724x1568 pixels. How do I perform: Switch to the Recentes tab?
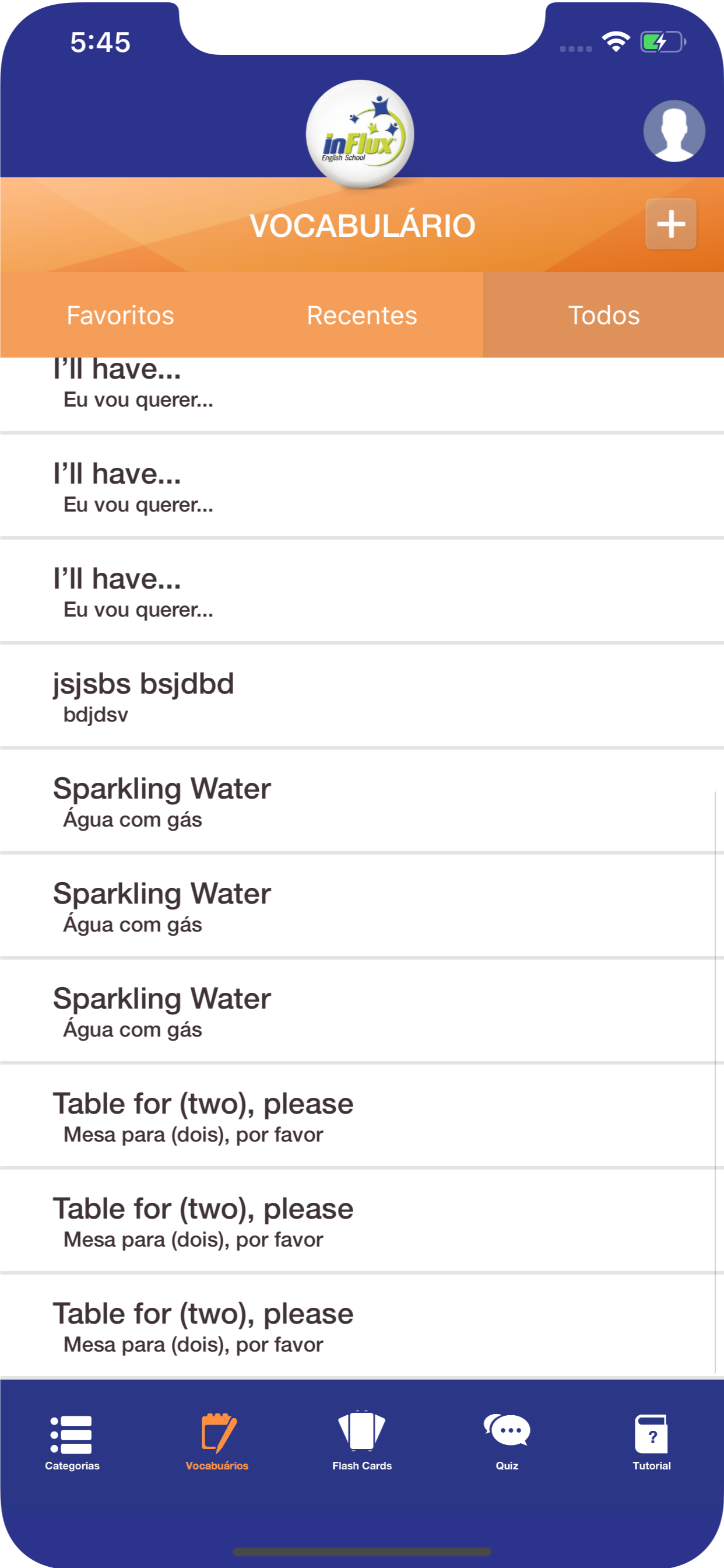[362, 316]
